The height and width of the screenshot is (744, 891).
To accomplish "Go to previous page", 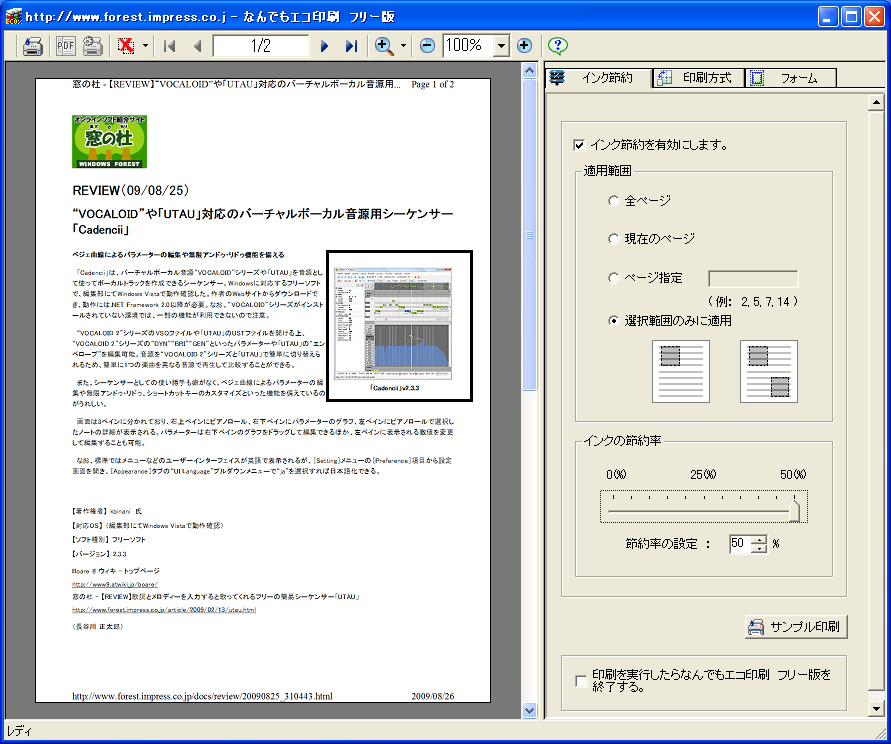I will click(197, 45).
